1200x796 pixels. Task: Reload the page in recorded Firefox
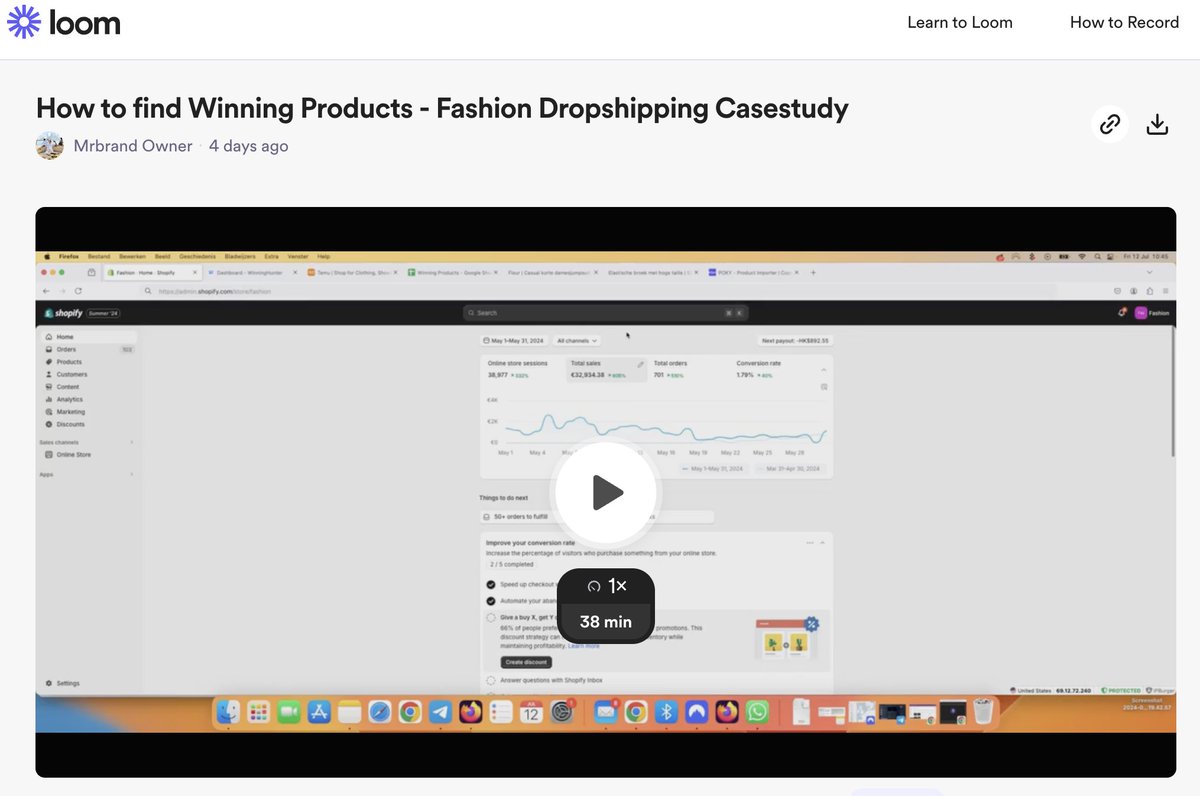[79, 291]
